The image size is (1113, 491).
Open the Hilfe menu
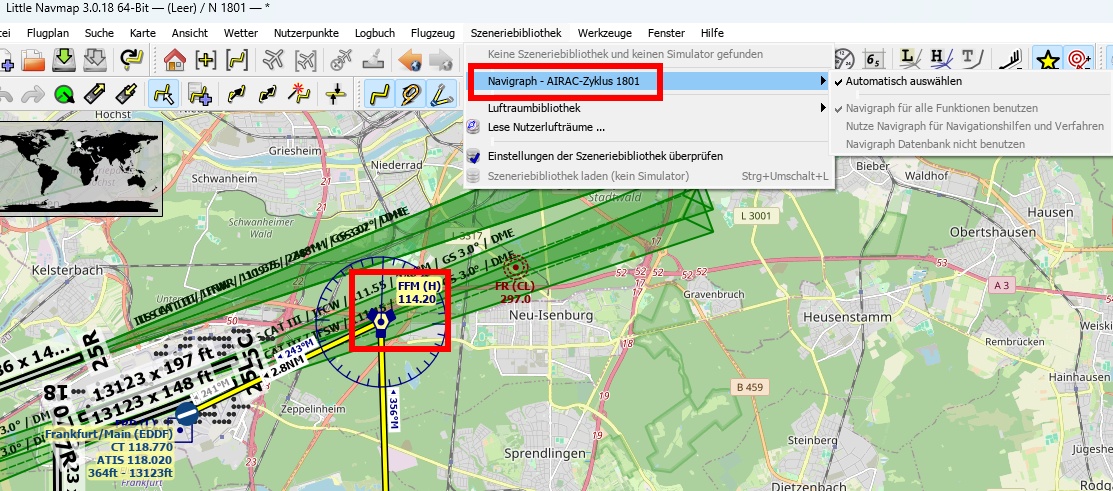pos(712,33)
